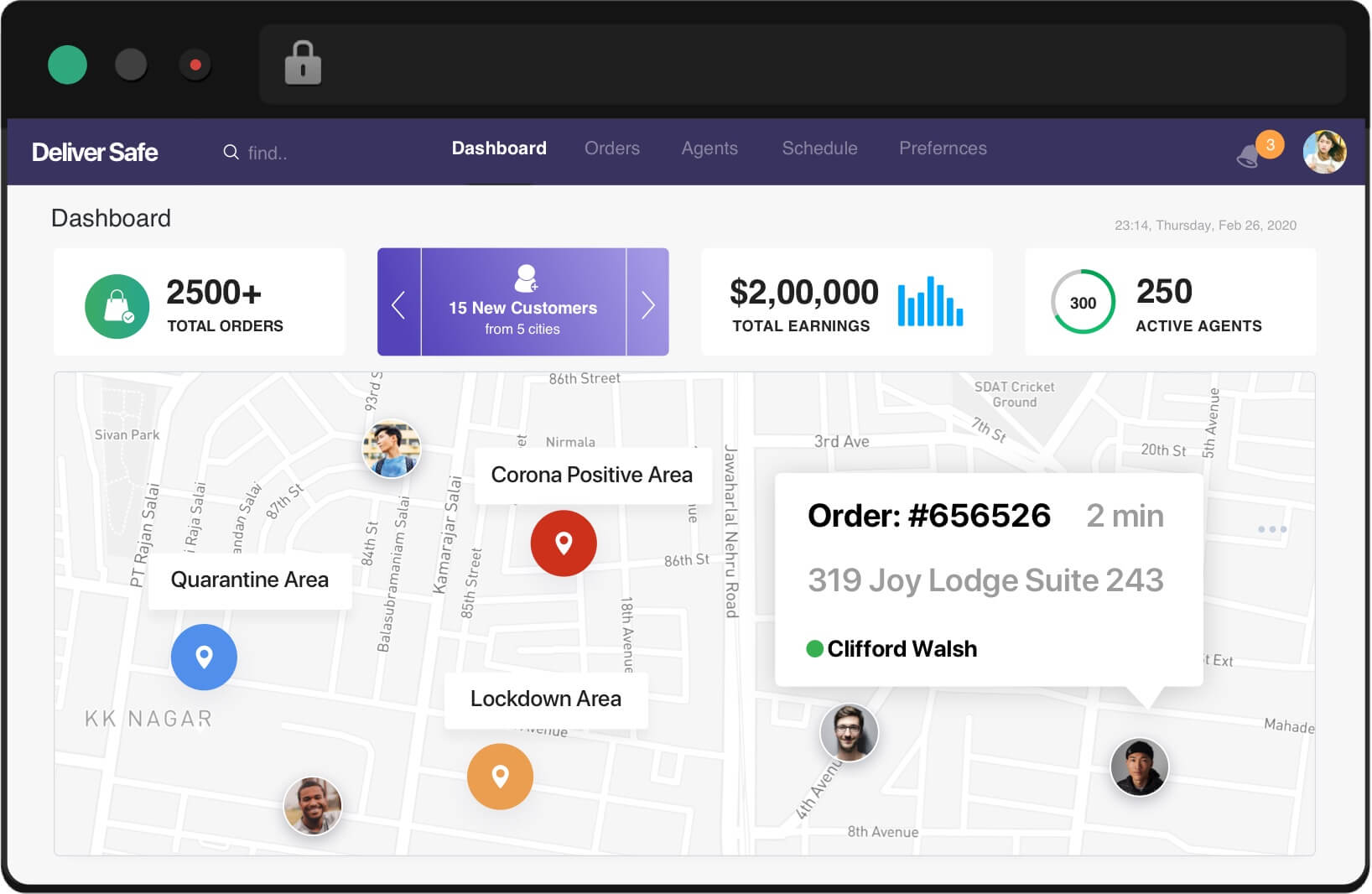Click the blue earnings bar chart icon
The width and height of the screenshot is (1372, 894).
pos(930,302)
